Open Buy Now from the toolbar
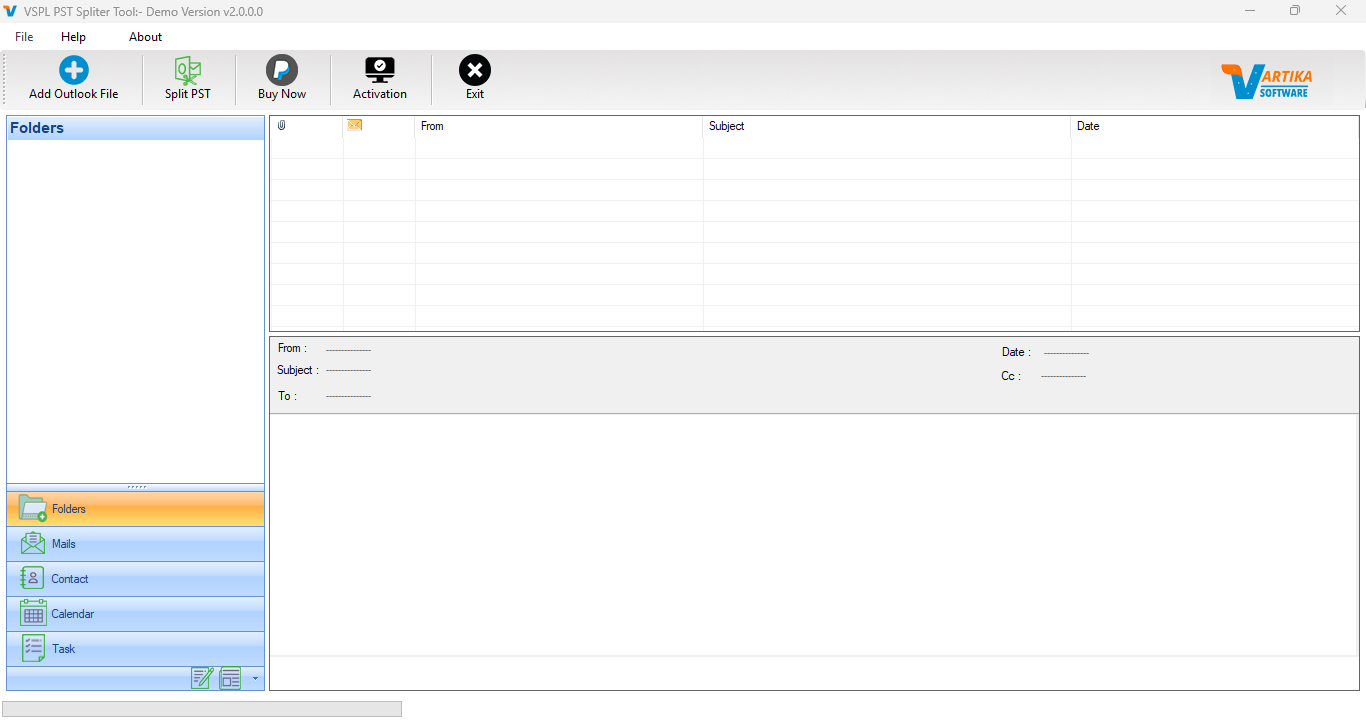 click(281, 77)
